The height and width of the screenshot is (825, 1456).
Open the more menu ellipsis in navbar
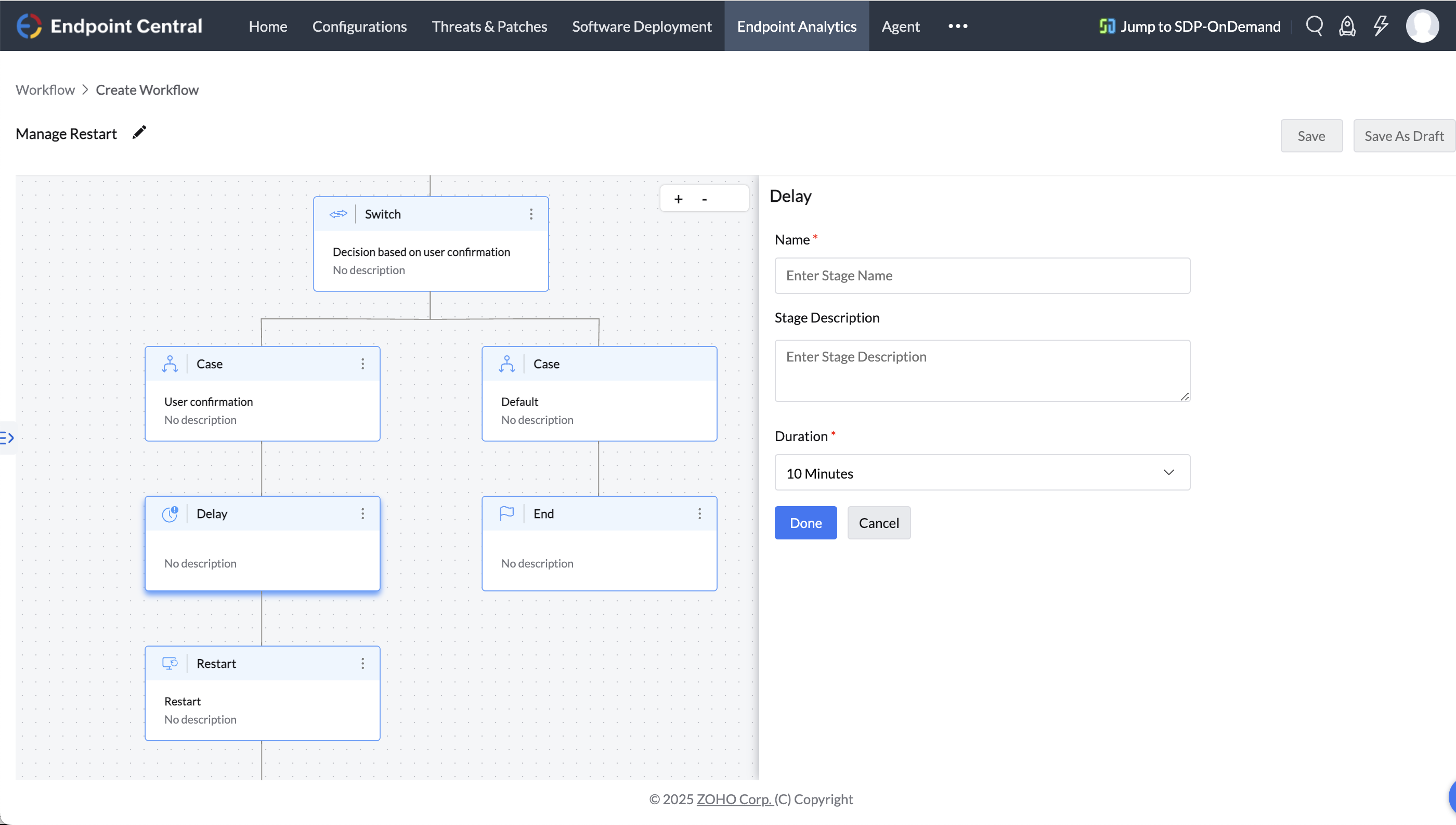958,26
